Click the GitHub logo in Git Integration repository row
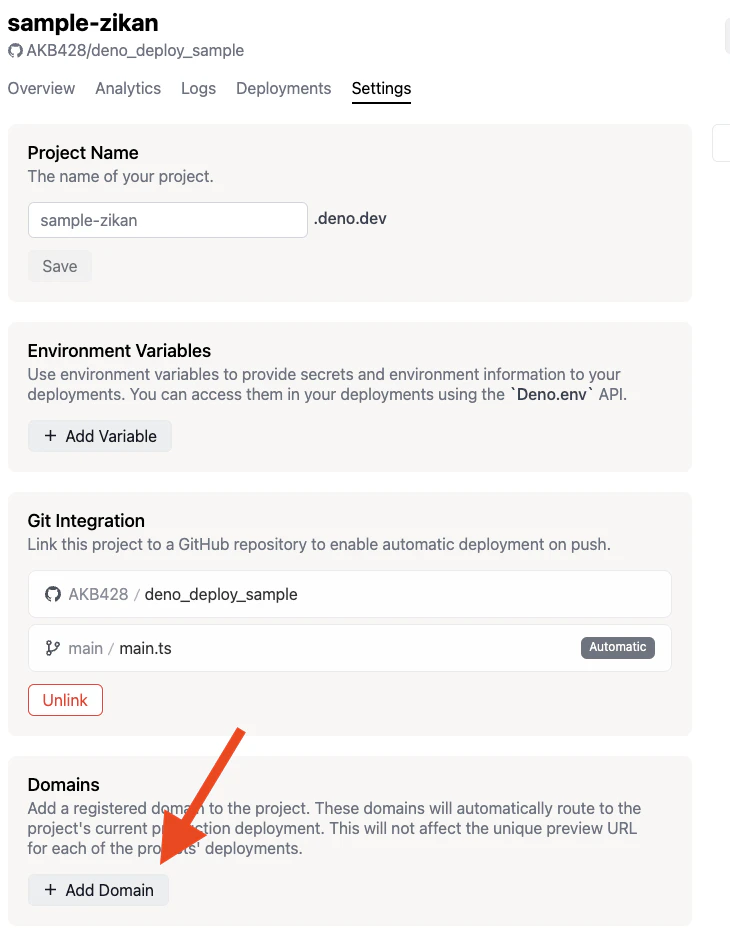The image size is (730, 940). tap(53, 594)
